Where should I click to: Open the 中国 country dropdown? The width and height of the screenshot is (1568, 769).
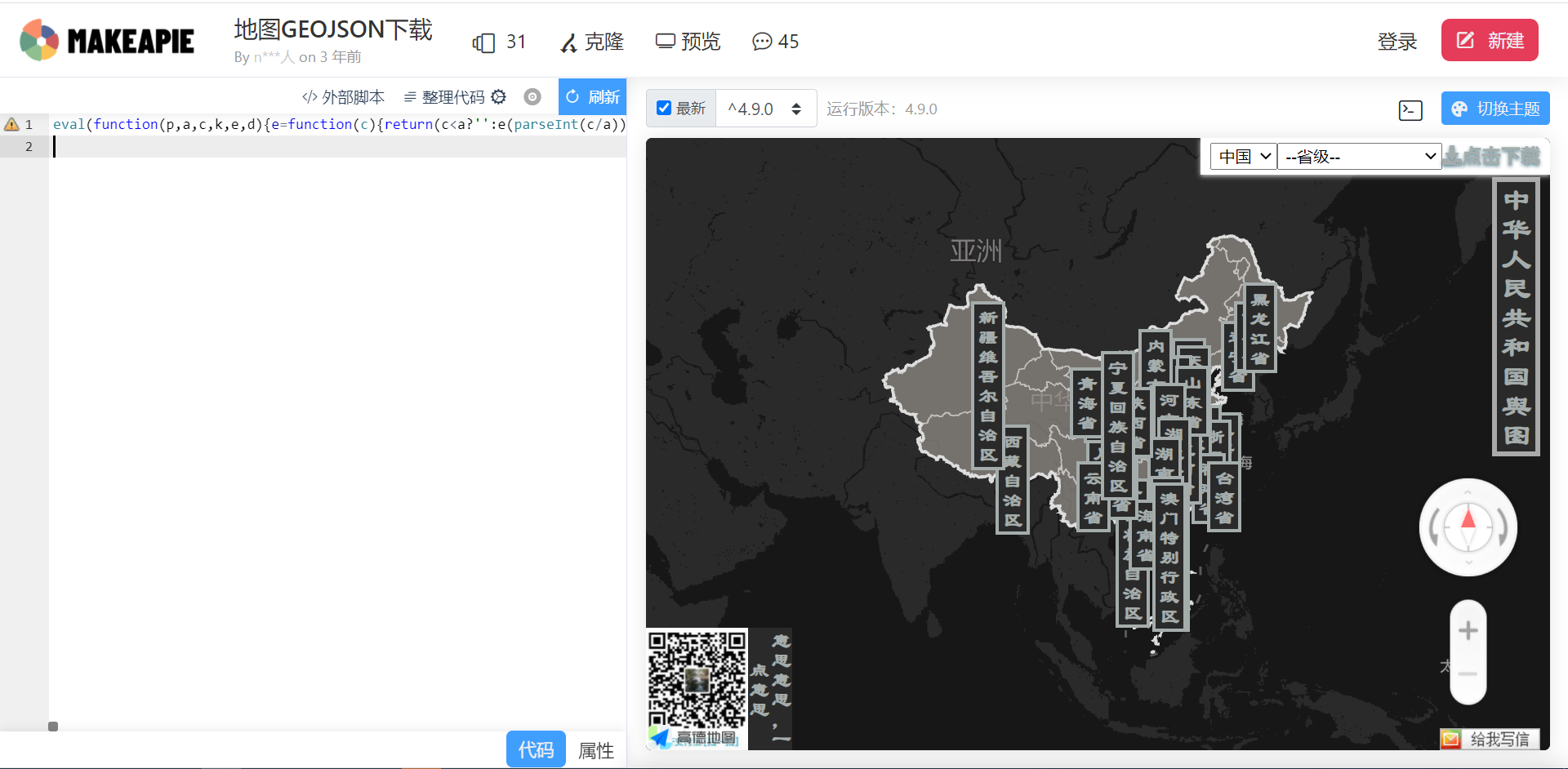[x=1242, y=156]
